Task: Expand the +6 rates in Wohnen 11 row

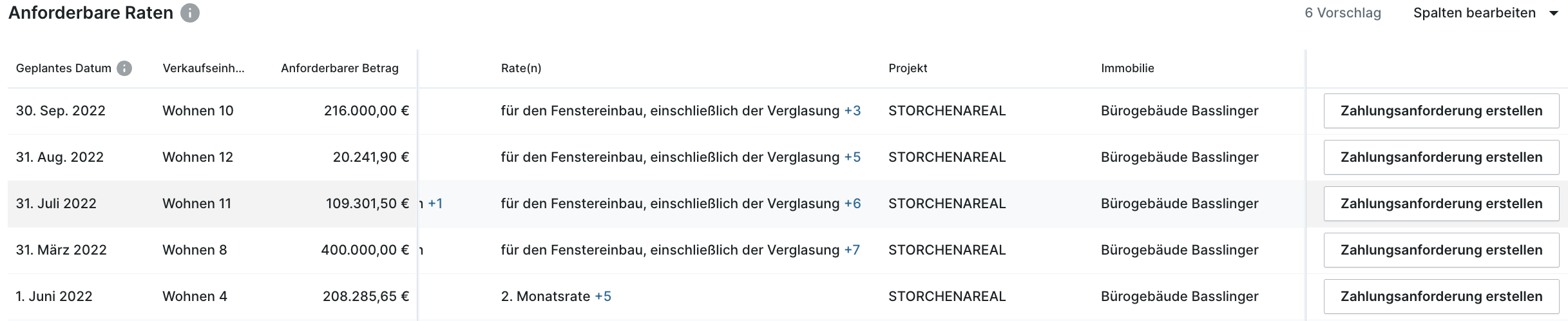Action: pos(852,204)
